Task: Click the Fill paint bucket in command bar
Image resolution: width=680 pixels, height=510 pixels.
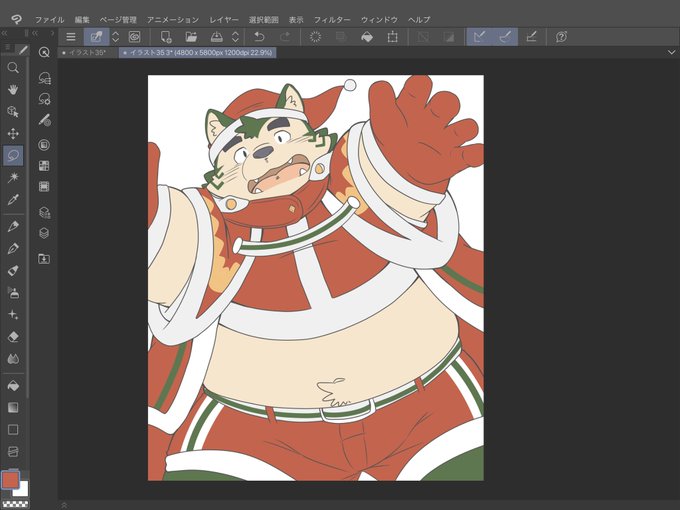Action: coord(367,37)
